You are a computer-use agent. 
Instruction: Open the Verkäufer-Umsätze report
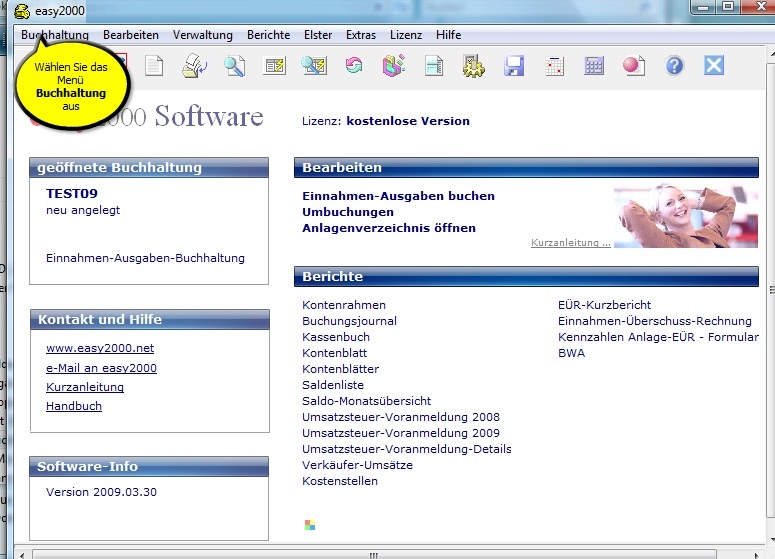click(357, 465)
